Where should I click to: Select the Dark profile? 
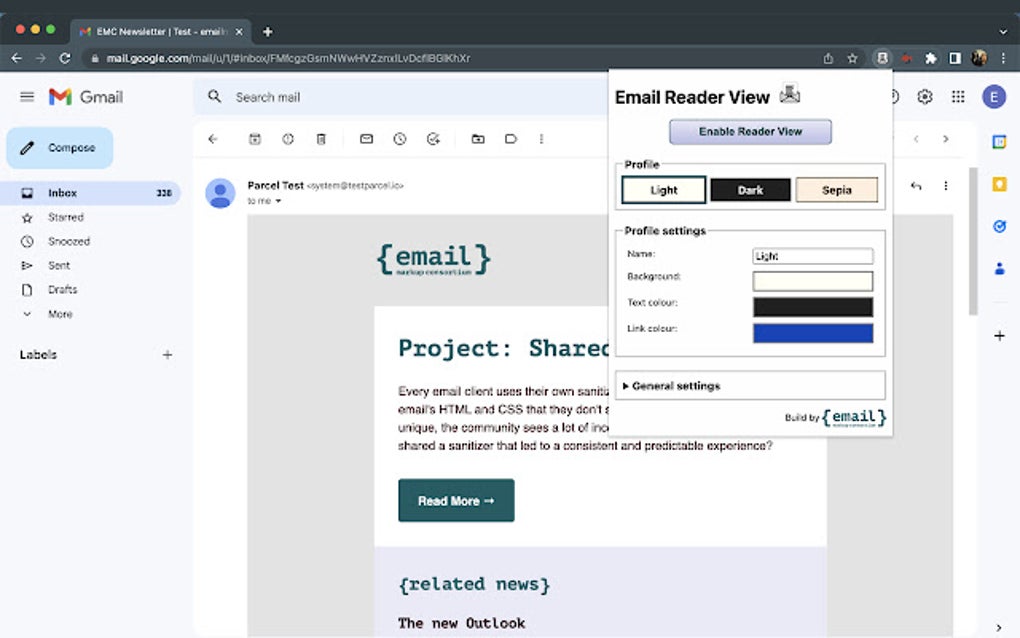[x=750, y=189]
